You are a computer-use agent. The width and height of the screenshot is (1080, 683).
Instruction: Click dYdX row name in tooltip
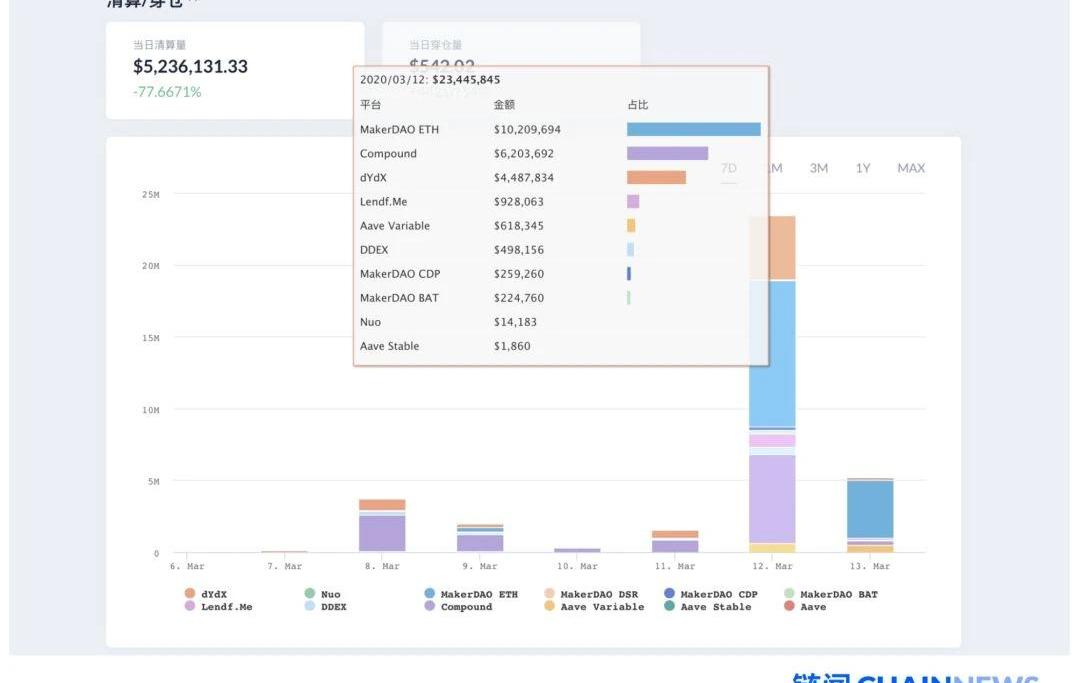point(373,178)
